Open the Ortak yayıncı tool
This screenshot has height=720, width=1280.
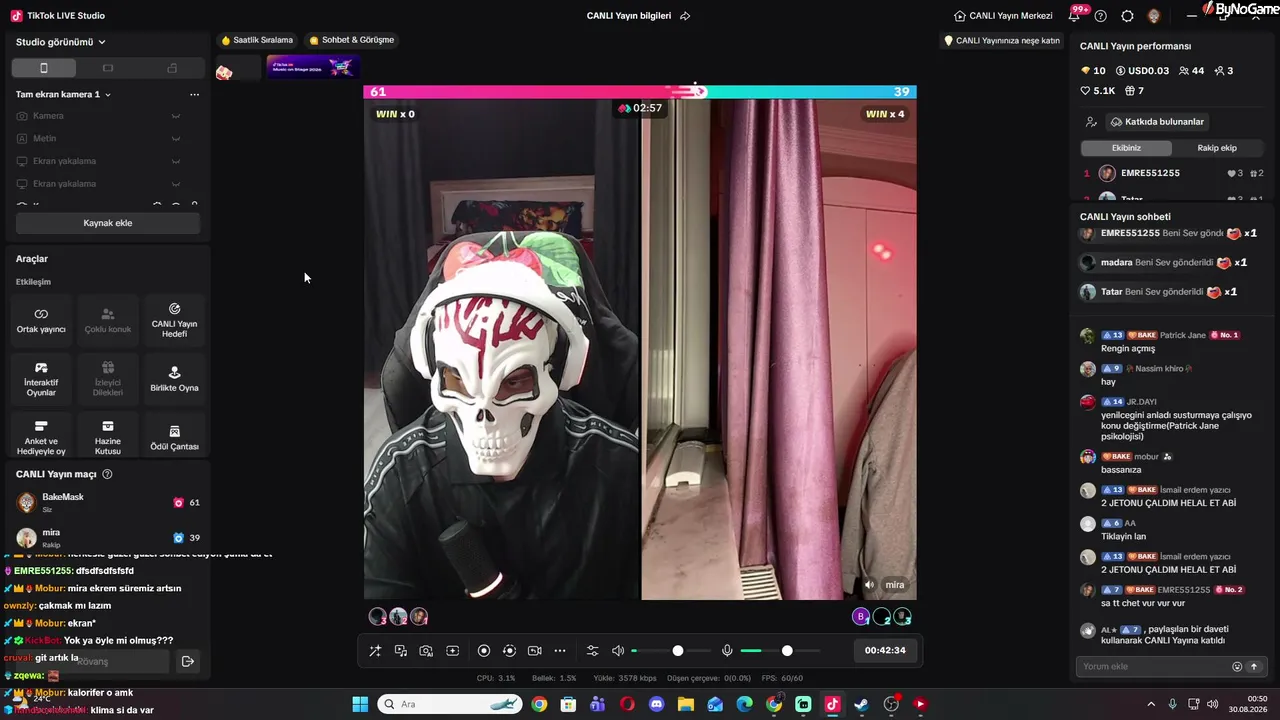[41, 320]
